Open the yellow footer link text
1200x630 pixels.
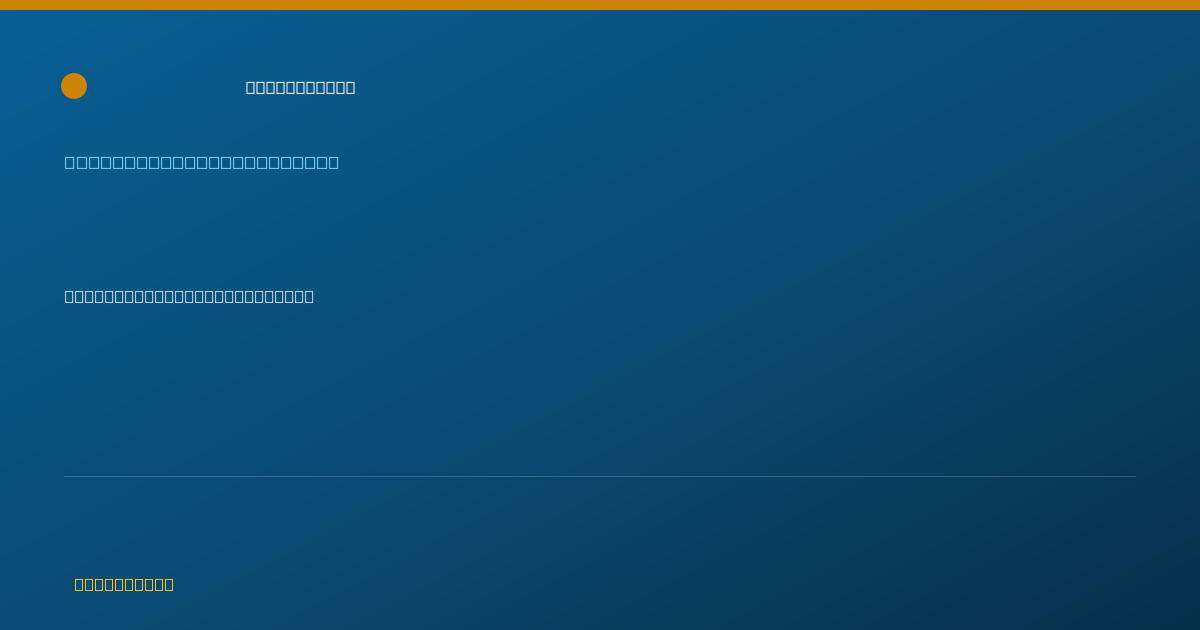(x=124, y=584)
